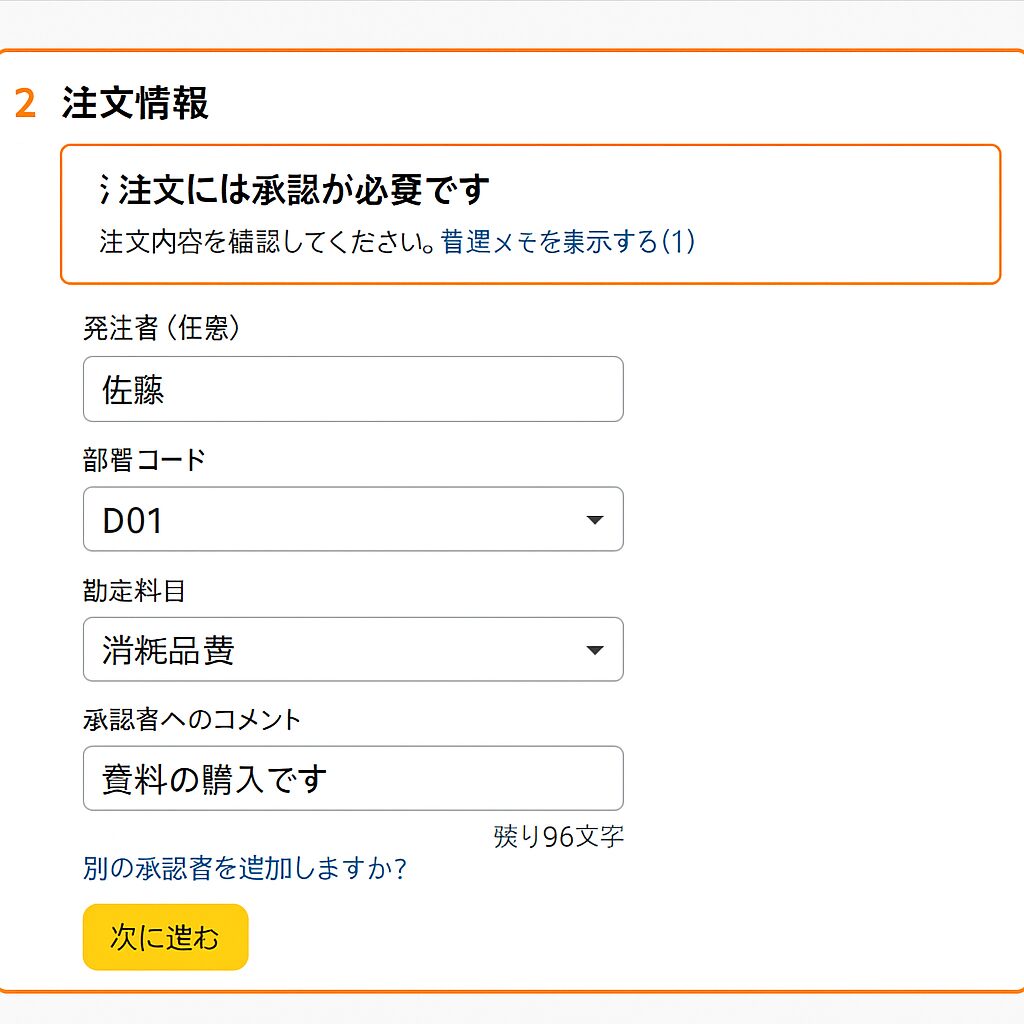Open the 消耗品費 account category combo box
The width and height of the screenshot is (1024, 1024).
coord(353,649)
